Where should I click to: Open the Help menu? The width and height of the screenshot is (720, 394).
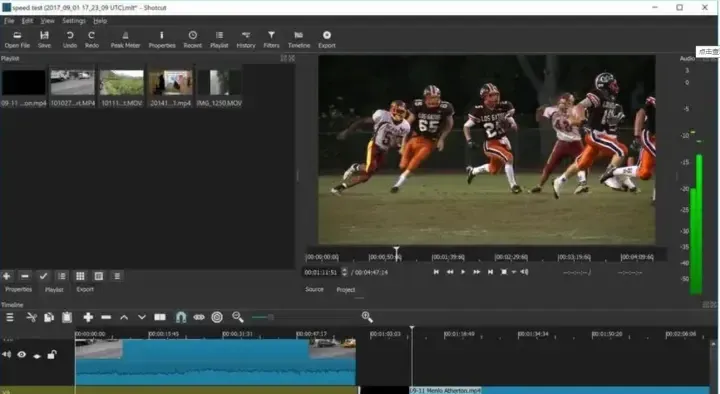pos(100,21)
